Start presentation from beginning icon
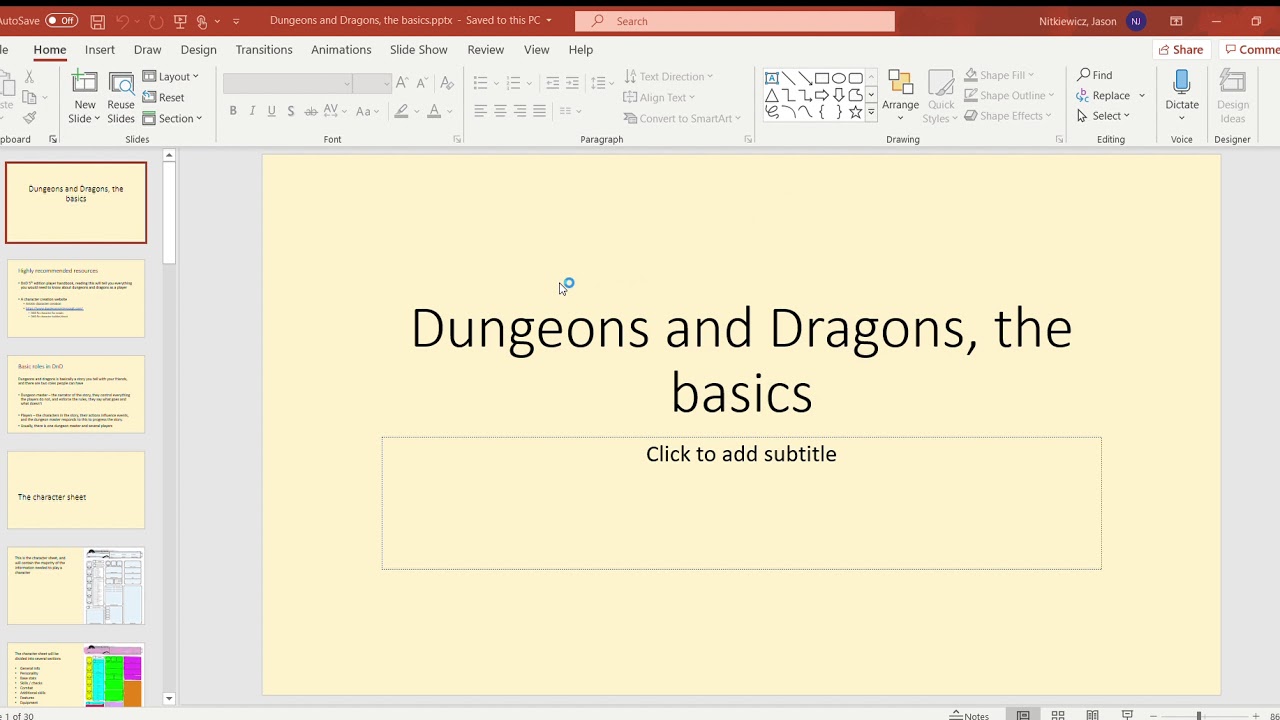1280x720 pixels. pos(180,21)
